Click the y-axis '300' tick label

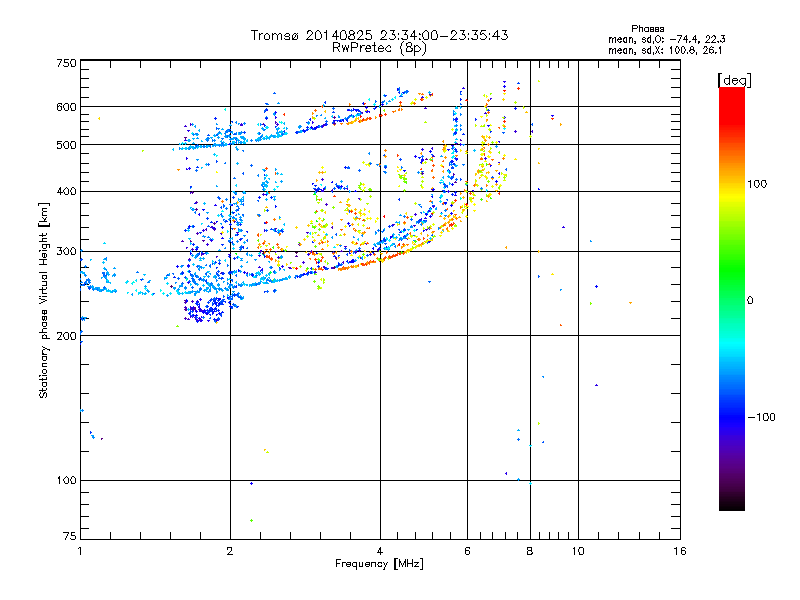[66, 252]
